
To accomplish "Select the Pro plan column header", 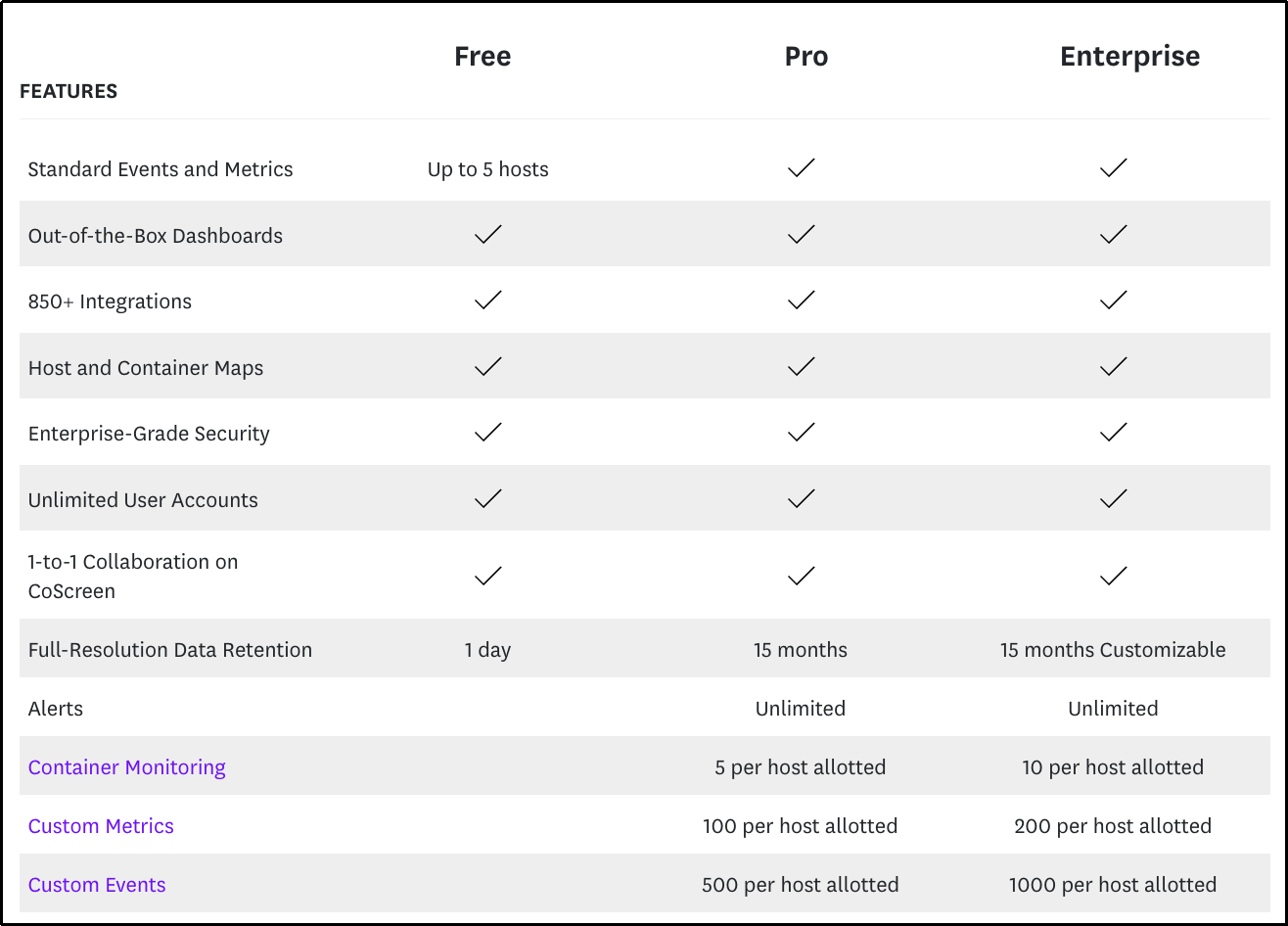I will point(806,57).
